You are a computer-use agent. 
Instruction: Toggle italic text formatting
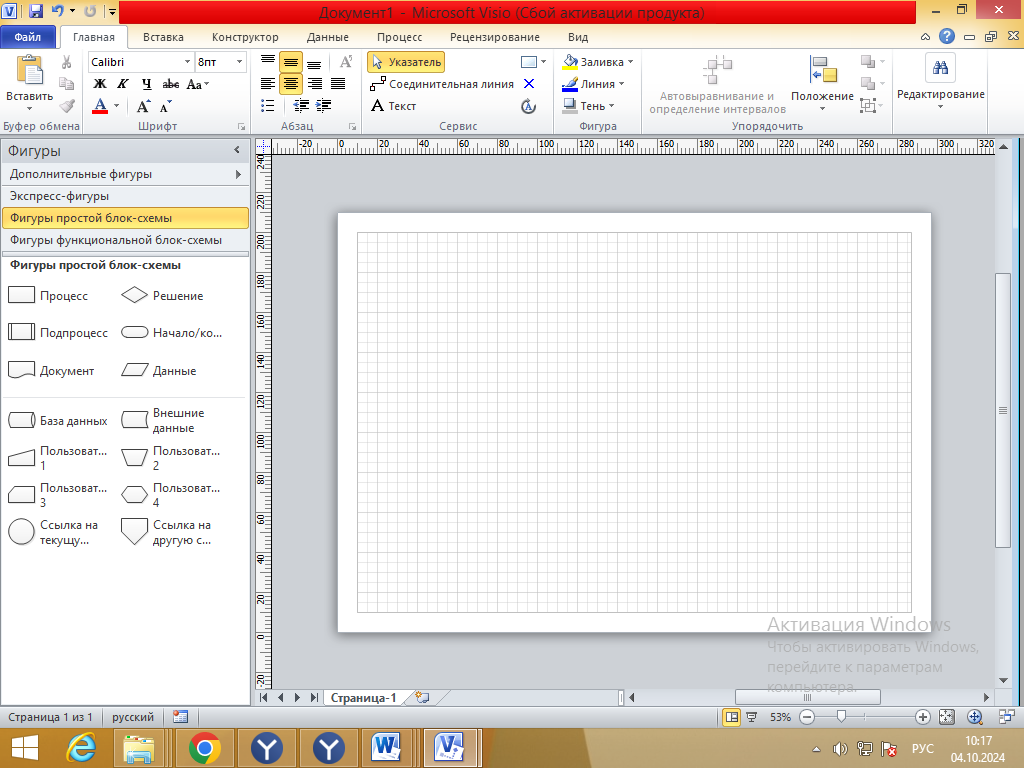pos(123,84)
